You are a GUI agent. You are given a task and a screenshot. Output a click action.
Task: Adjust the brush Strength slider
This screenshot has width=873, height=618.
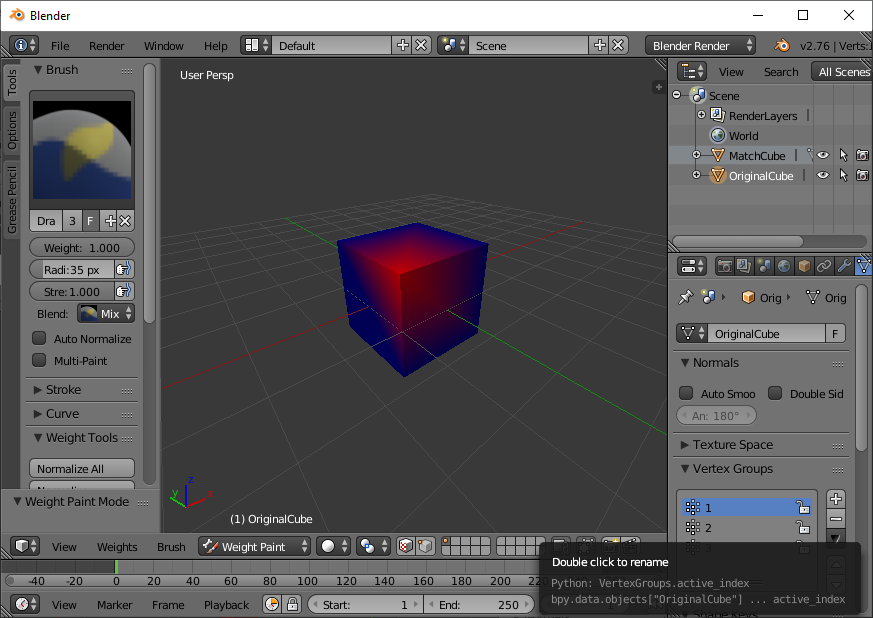point(72,292)
